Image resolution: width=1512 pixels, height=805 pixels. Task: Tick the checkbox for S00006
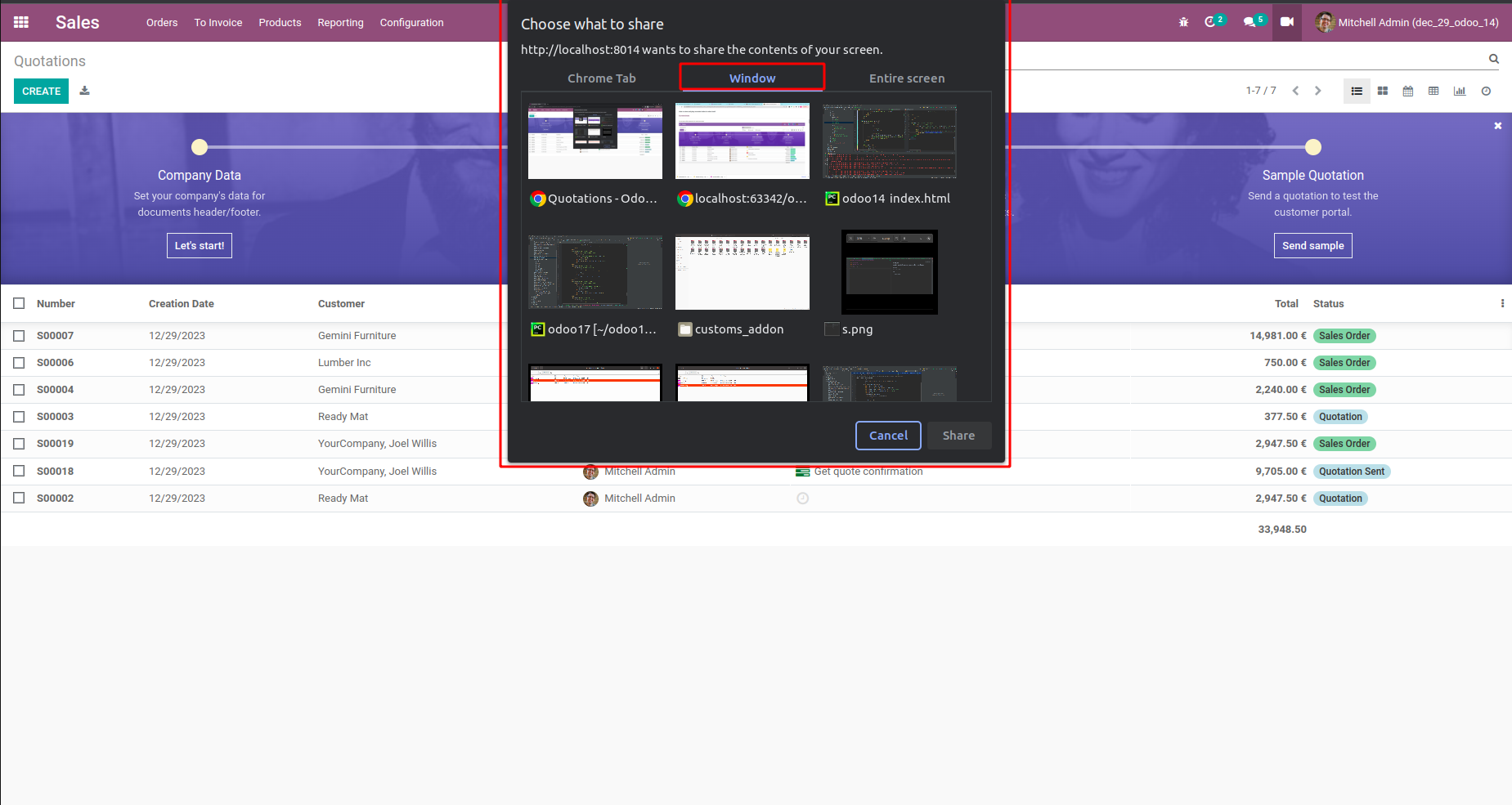pyautogui.click(x=19, y=363)
